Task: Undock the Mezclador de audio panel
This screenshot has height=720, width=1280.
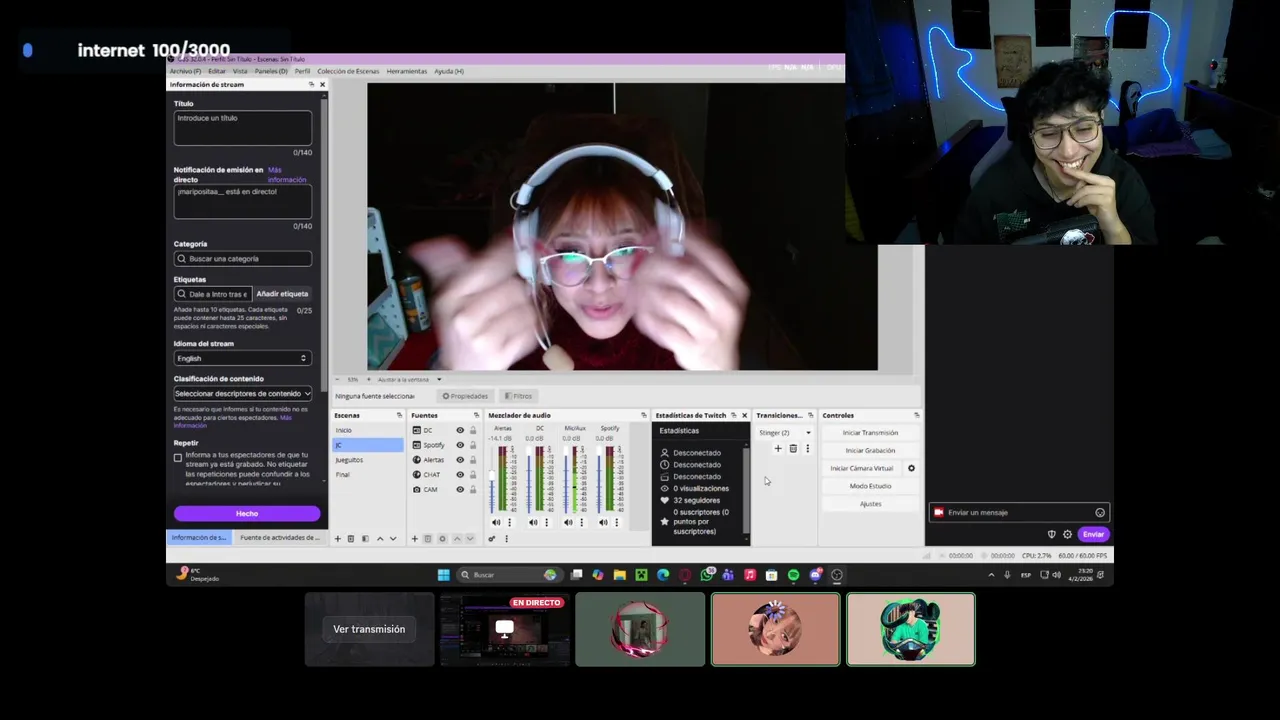Action: click(643, 415)
